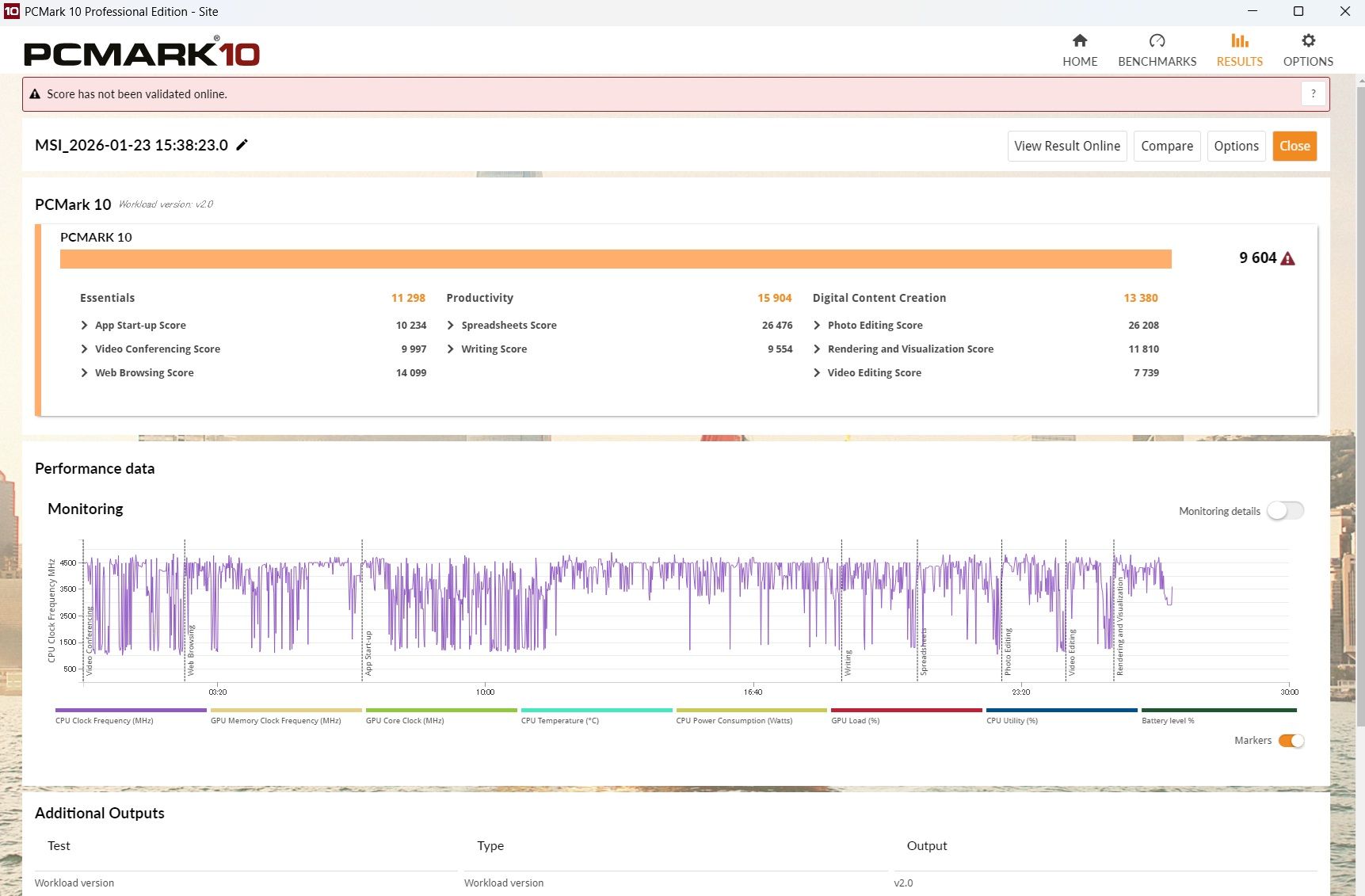
Task: Click the question mark help icon
Action: (x=1313, y=94)
